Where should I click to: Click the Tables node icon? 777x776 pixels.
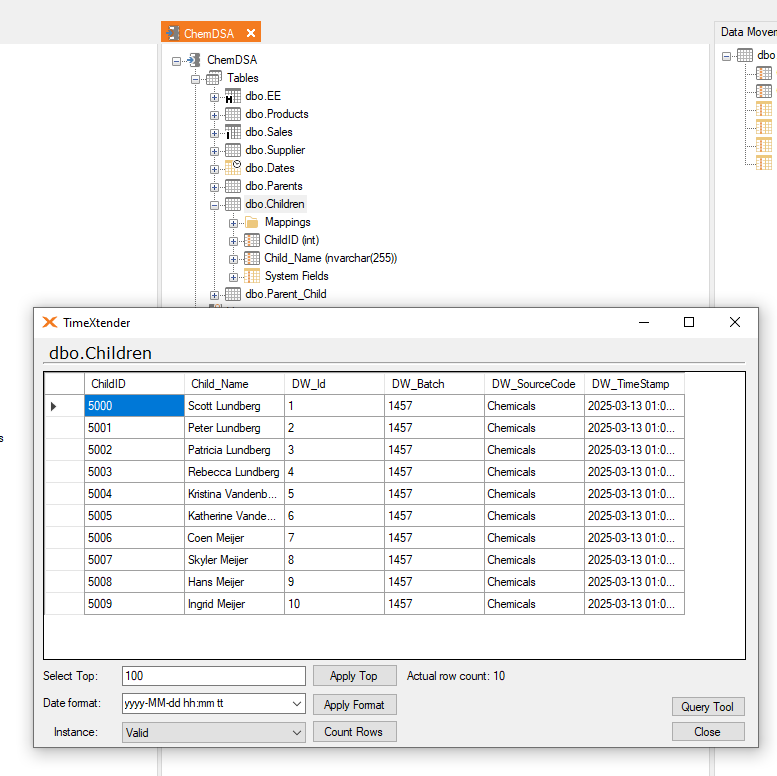(214, 78)
